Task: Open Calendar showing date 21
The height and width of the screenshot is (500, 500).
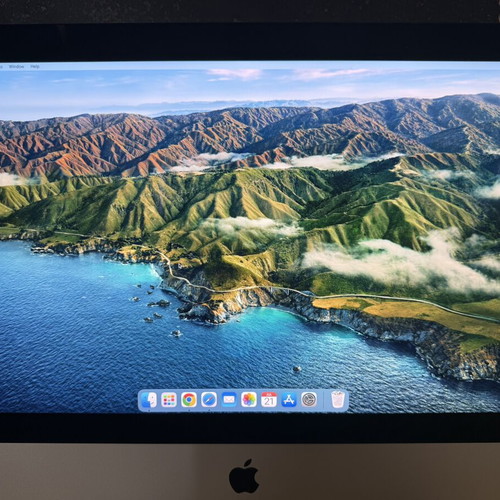Action: (x=269, y=400)
